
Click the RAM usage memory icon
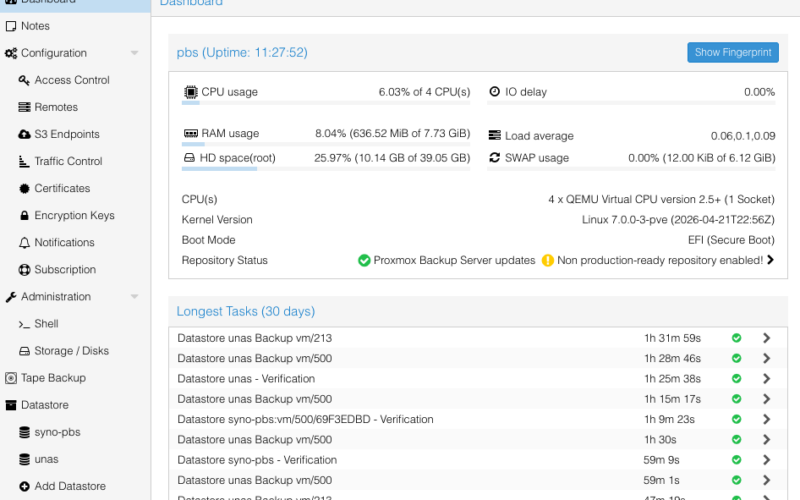190,133
